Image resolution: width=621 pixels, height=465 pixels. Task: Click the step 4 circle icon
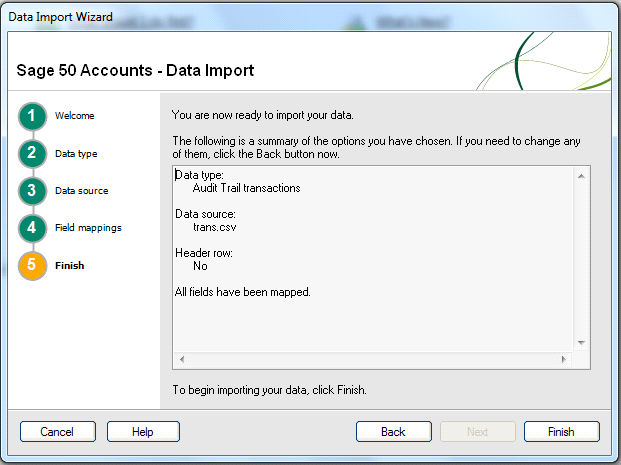pos(32,228)
